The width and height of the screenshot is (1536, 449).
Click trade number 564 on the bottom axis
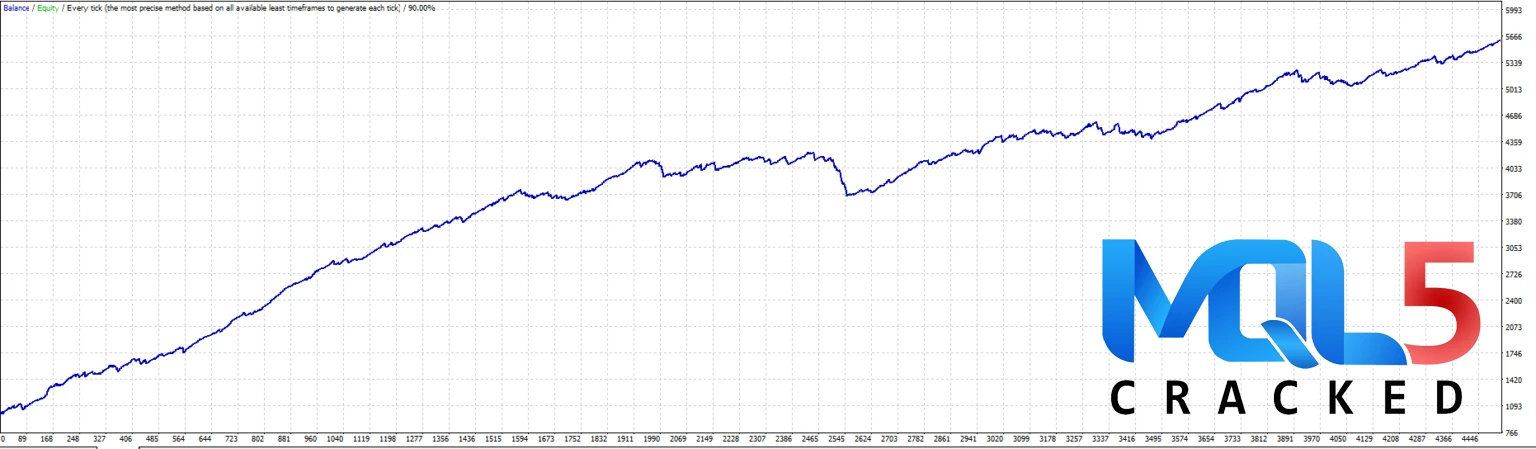178,438
